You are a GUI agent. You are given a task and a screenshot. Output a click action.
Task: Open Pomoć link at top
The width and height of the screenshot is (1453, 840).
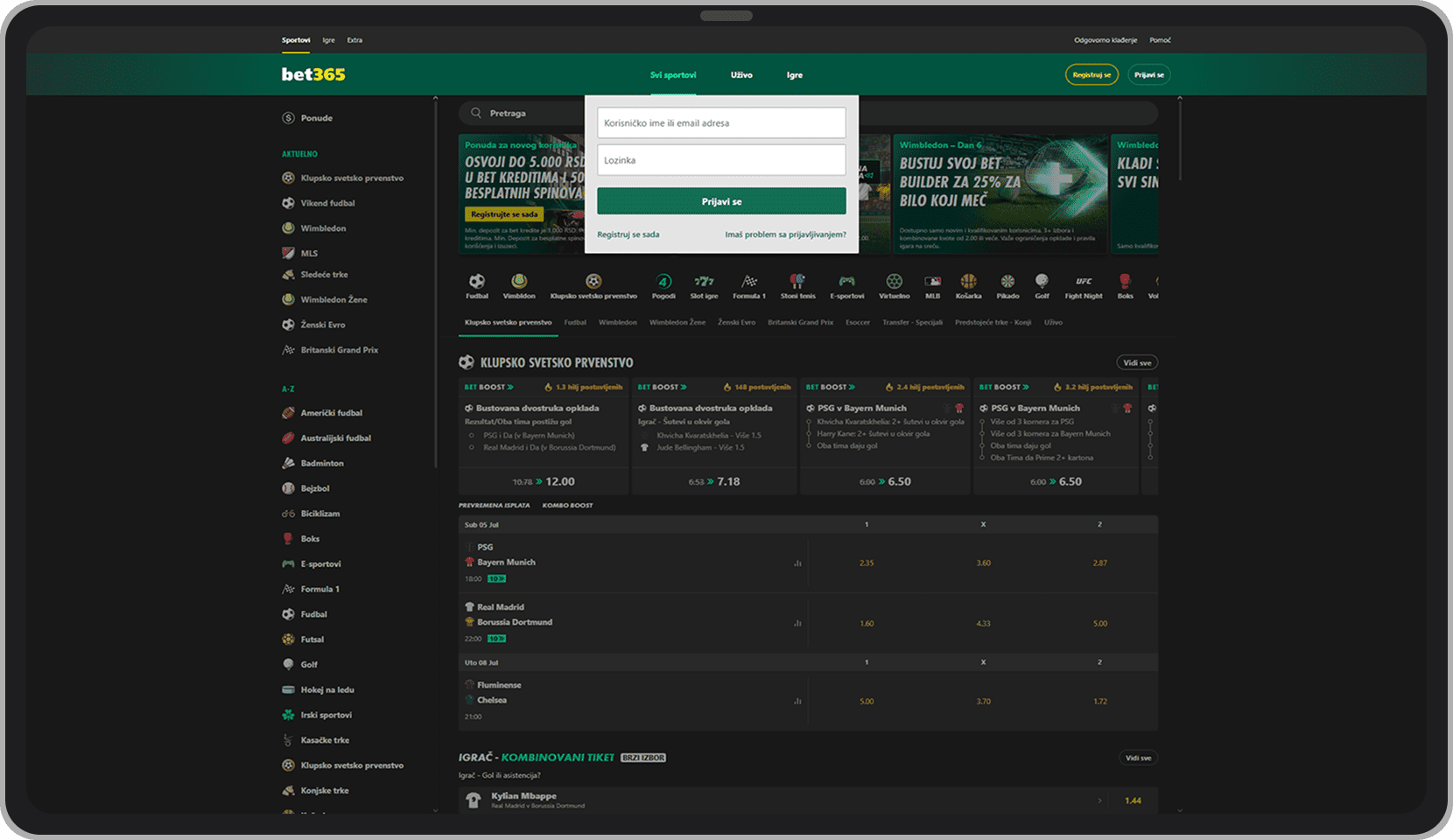click(1160, 40)
